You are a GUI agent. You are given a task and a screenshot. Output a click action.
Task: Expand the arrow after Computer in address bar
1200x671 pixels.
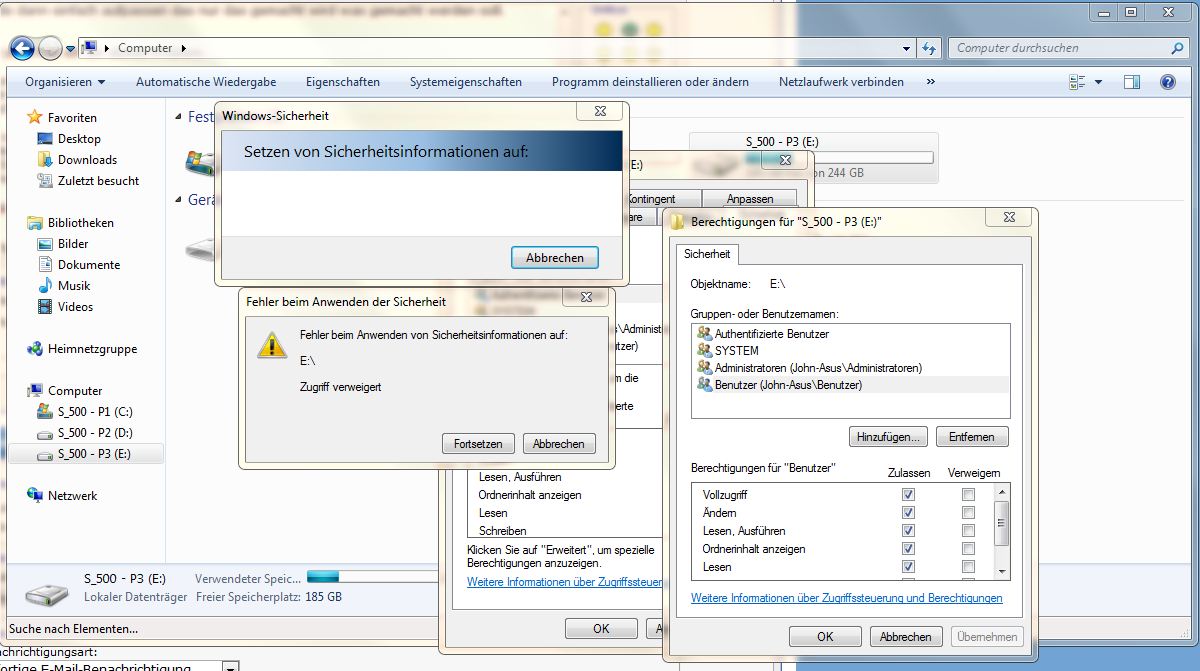pos(184,48)
